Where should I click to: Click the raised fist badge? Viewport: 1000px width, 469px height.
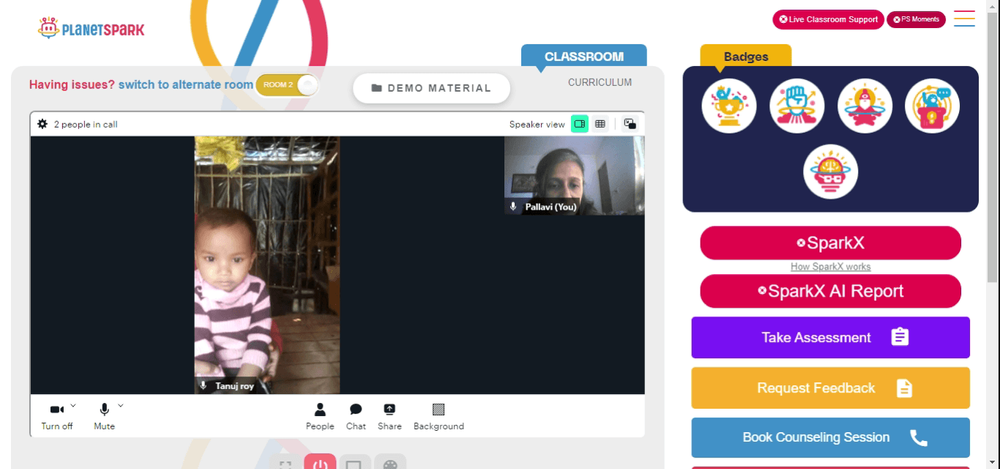pyautogui.click(x=797, y=106)
